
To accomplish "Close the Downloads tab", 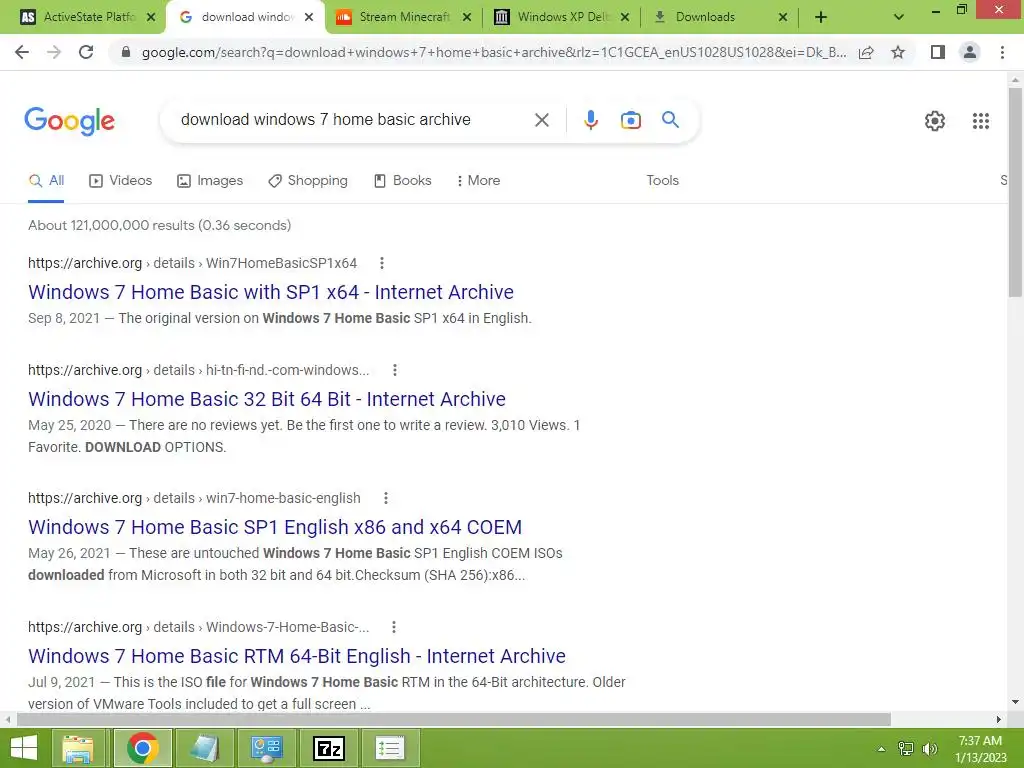I will pyautogui.click(x=783, y=18).
